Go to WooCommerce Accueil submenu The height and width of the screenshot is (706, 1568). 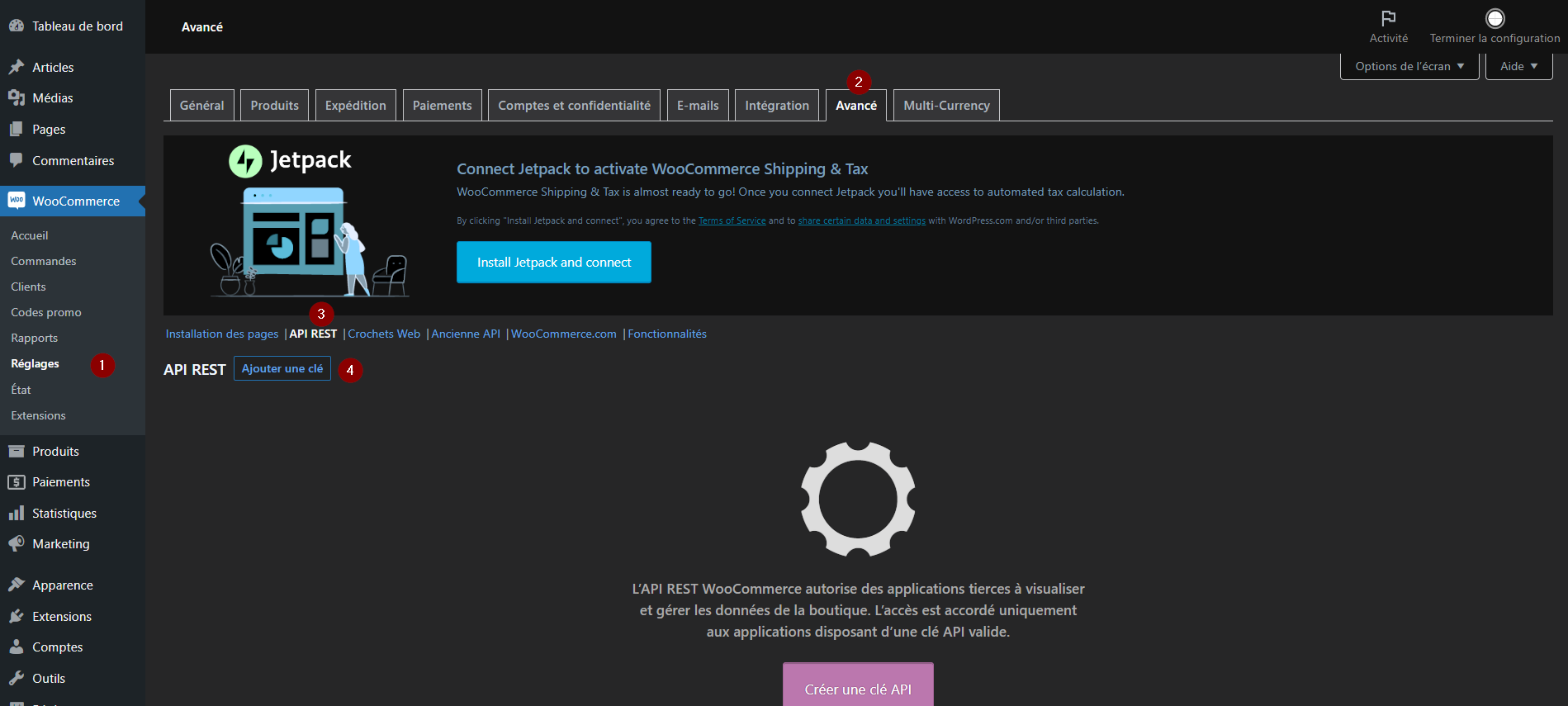[30, 235]
